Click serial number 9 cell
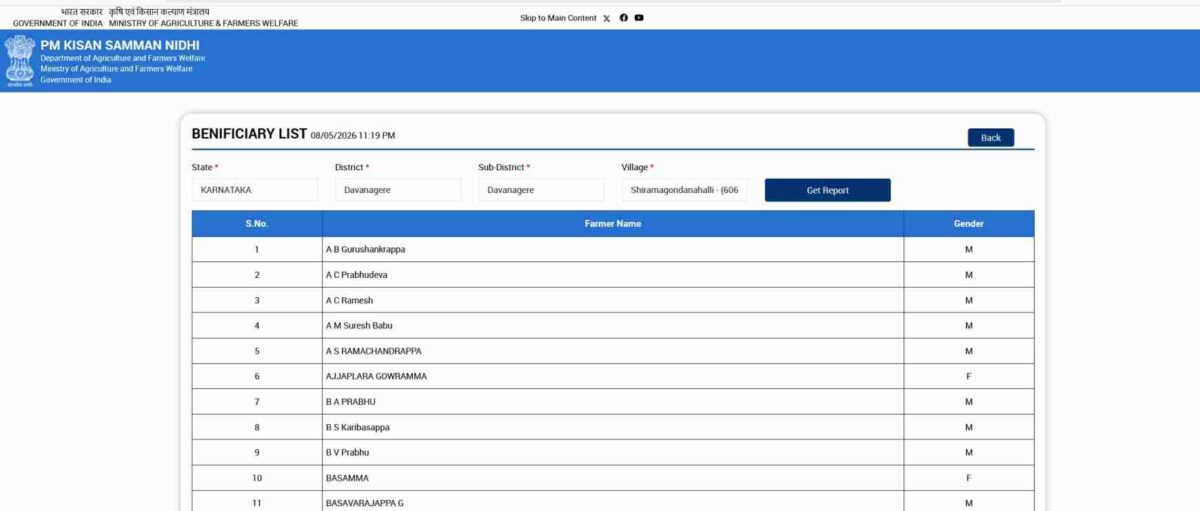Viewport: 1200px width, 511px height. [x=257, y=453]
